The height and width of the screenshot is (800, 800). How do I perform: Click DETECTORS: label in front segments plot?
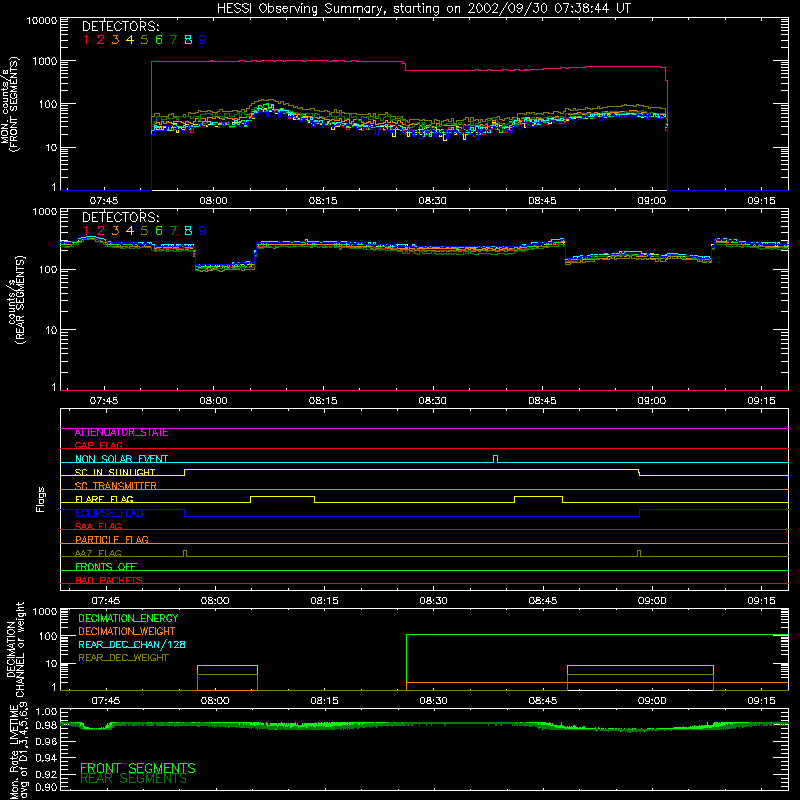120,26
